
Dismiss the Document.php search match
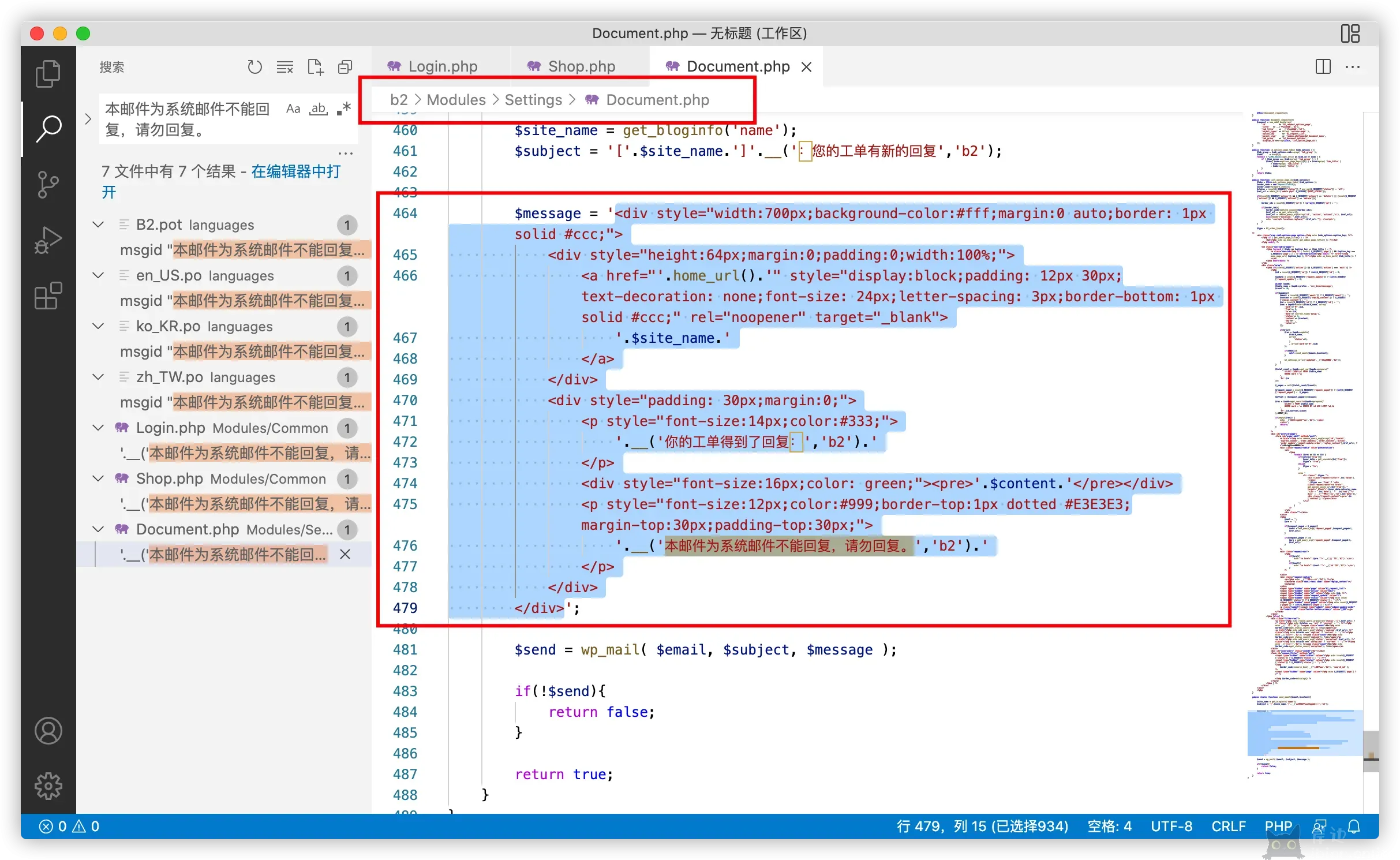coord(345,554)
